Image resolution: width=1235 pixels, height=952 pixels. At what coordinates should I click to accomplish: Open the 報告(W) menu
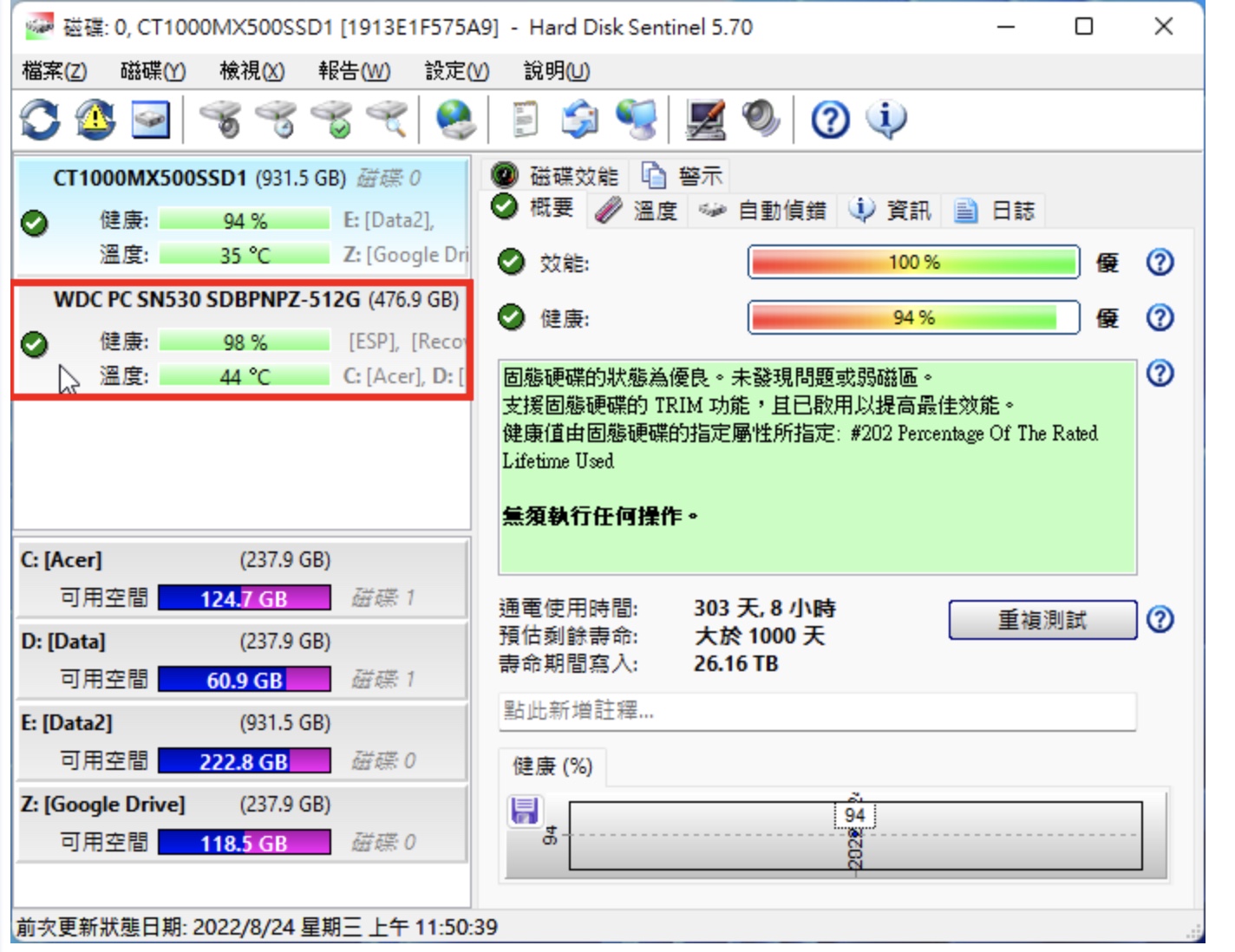click(x=354, y=71)
